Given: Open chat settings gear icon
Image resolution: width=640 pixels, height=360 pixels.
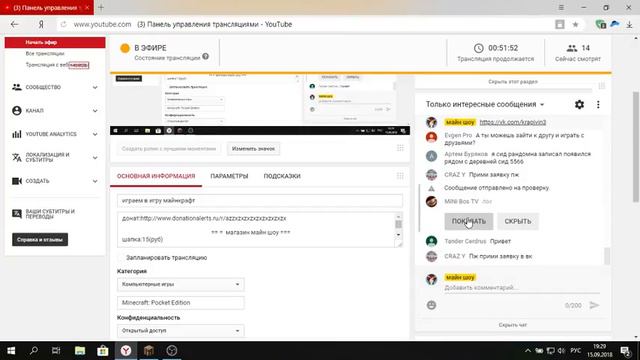Looking at the screenshot, I should coord(579,104).
